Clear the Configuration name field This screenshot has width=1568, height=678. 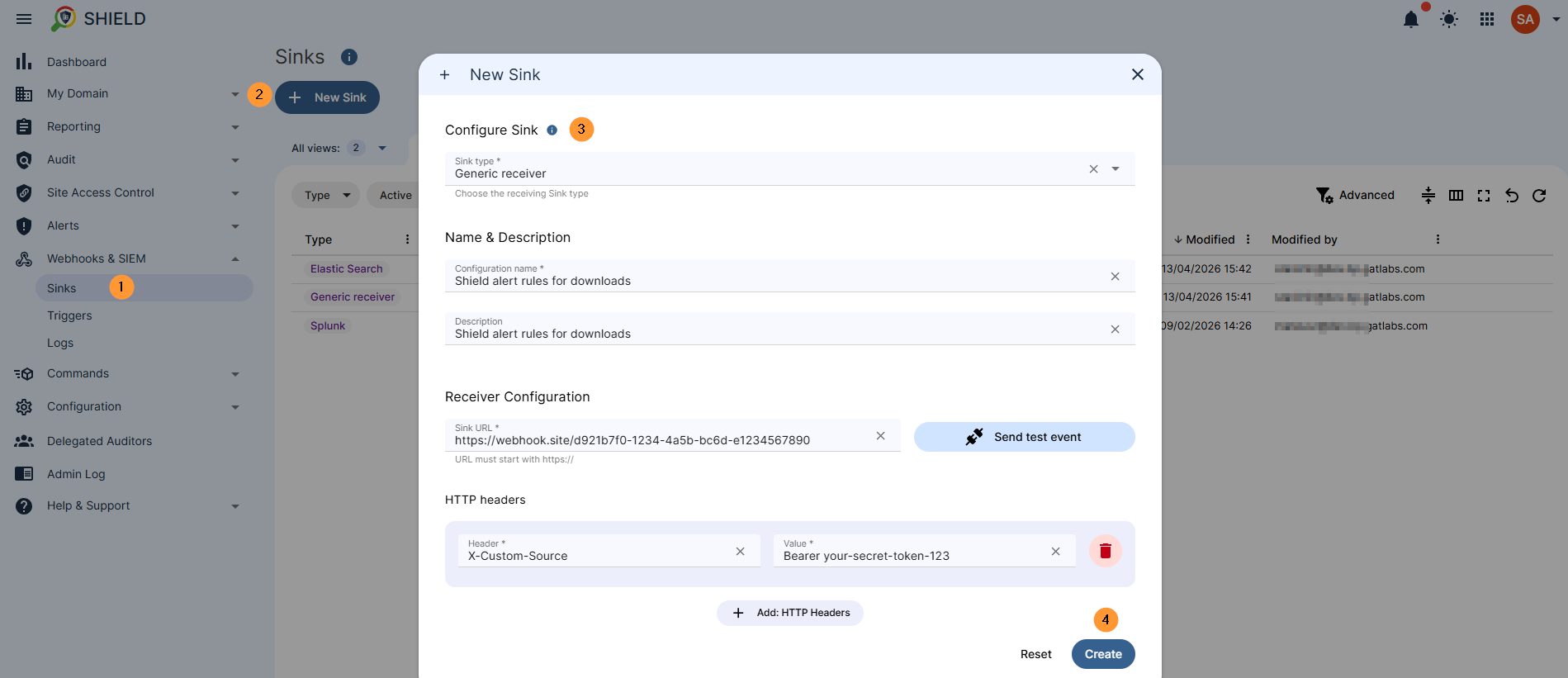tap(1116, 277)
